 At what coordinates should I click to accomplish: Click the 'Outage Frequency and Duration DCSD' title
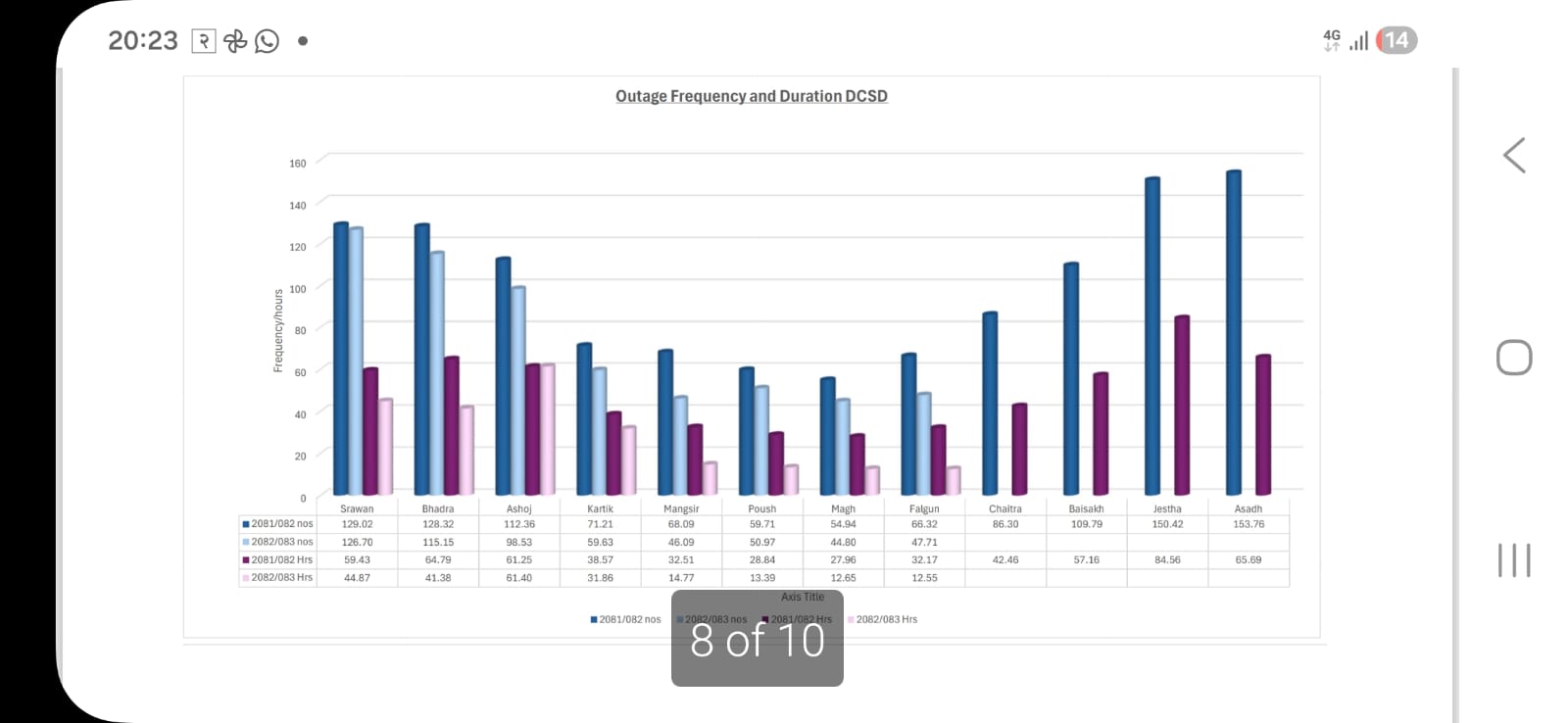click(x=751, y=96)
